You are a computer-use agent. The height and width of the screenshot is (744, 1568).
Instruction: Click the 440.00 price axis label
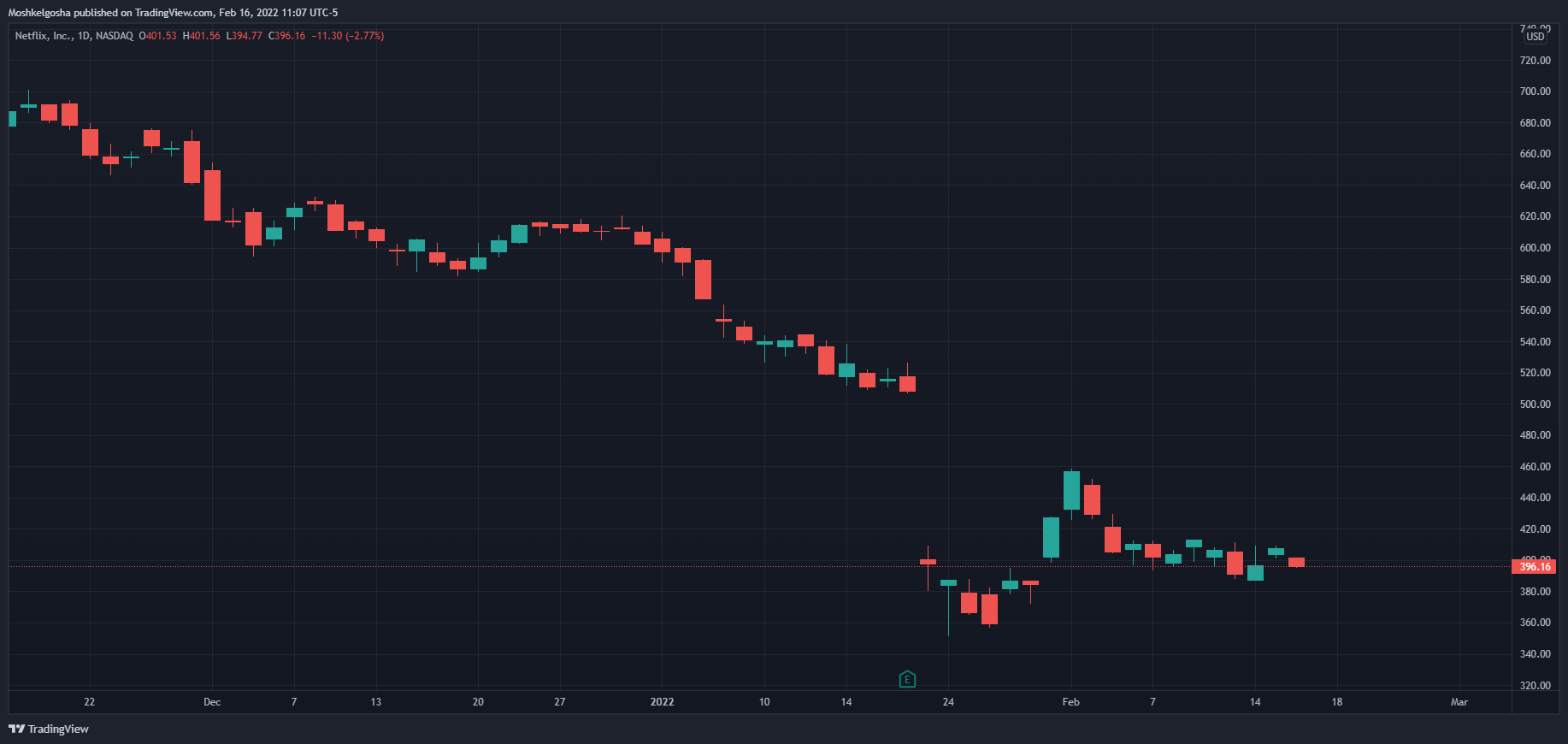pyautogui.click(x=1535, y=498)
